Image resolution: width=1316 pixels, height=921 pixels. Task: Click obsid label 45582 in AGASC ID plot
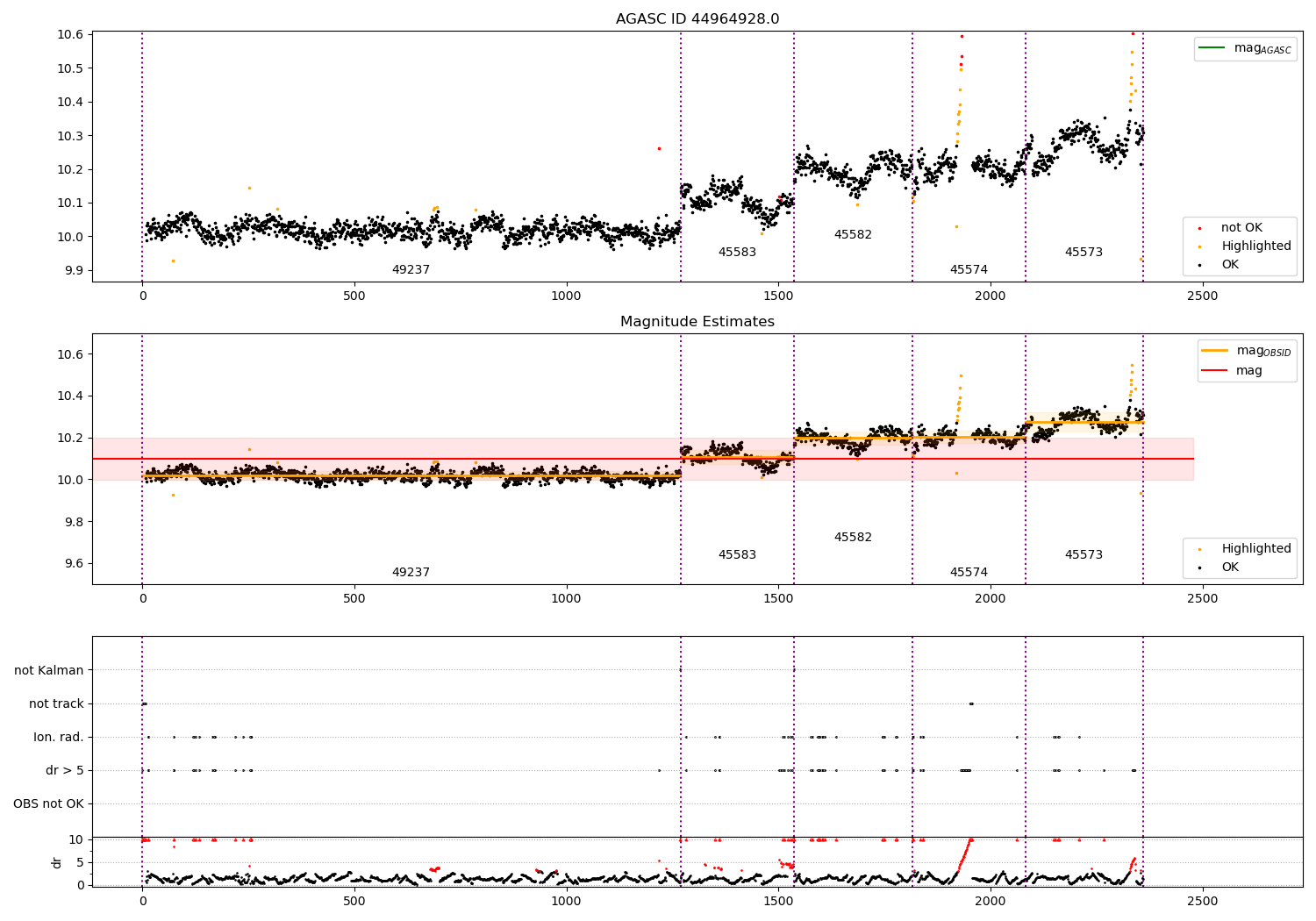pyautogui.click(x=853, y=235)
